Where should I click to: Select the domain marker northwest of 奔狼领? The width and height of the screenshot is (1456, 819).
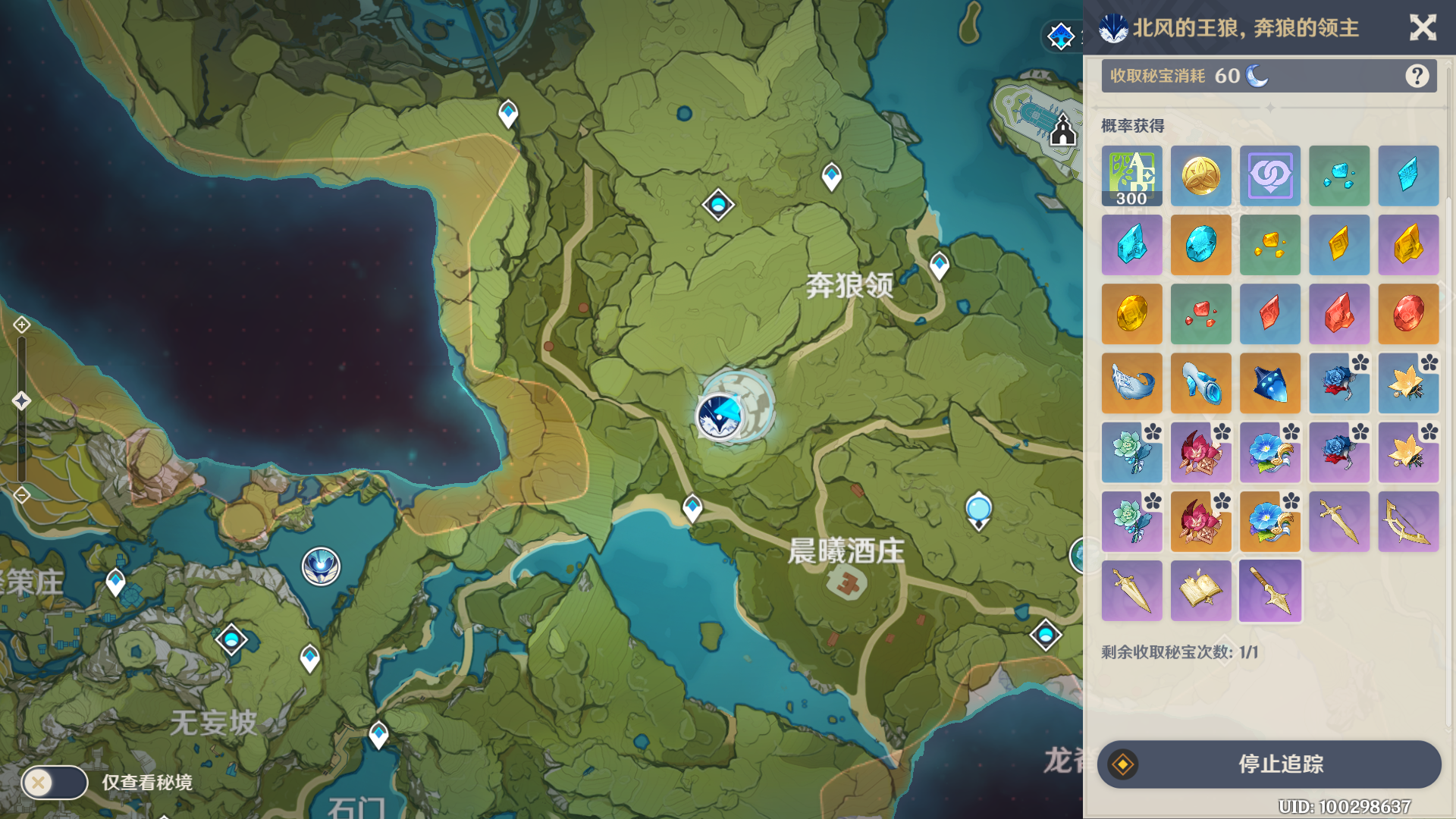click(718, 205)
